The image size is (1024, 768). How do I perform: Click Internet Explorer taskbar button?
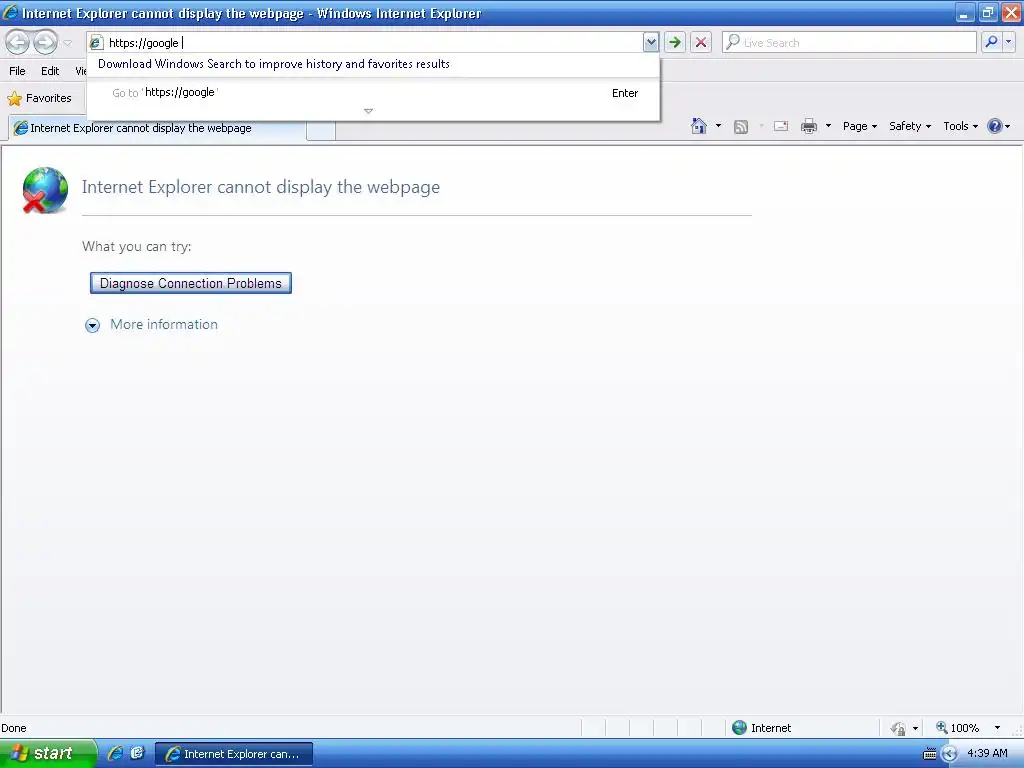234,754
